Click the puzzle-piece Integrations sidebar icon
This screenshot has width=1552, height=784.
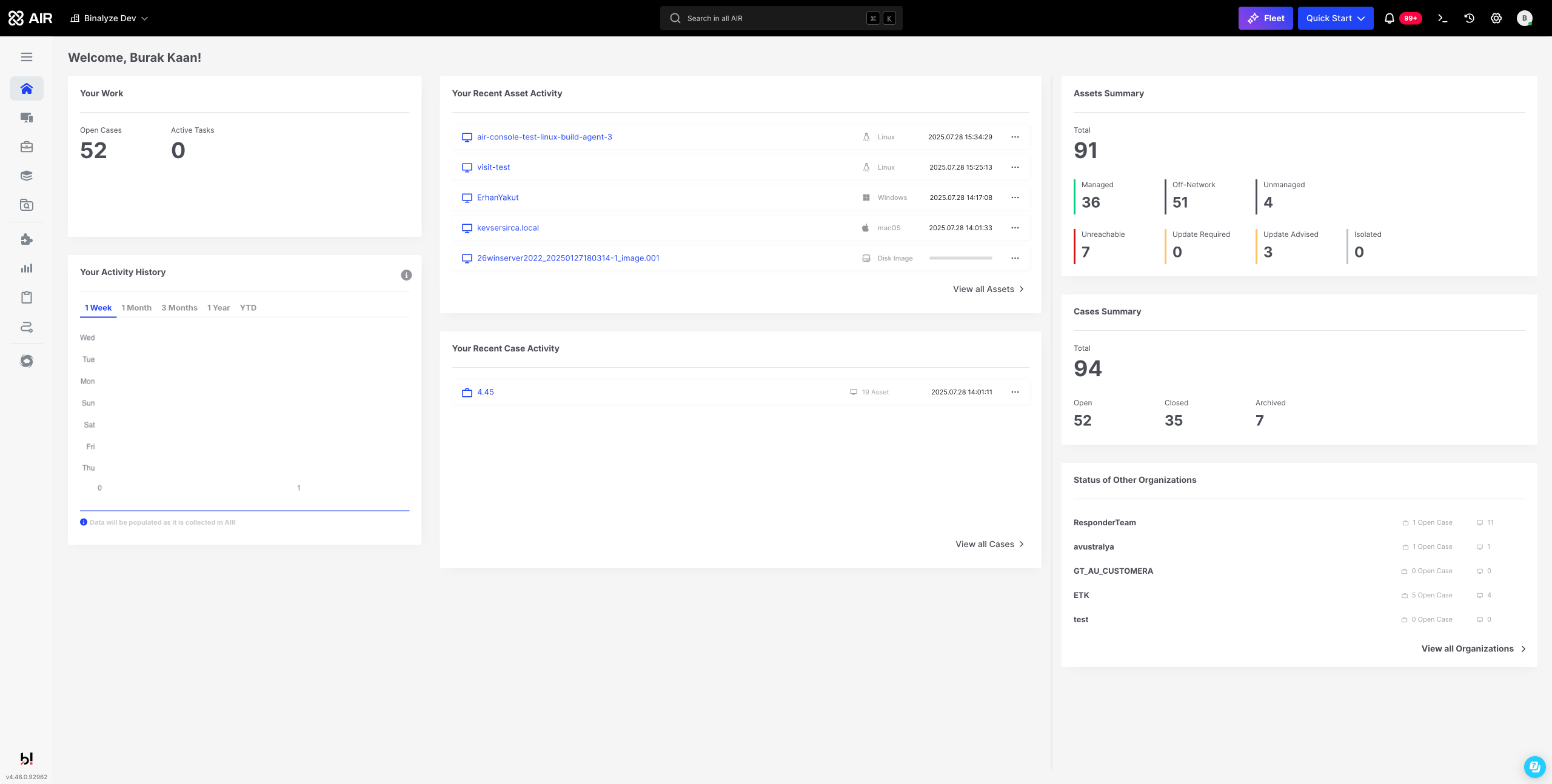[x=27, y=239]
